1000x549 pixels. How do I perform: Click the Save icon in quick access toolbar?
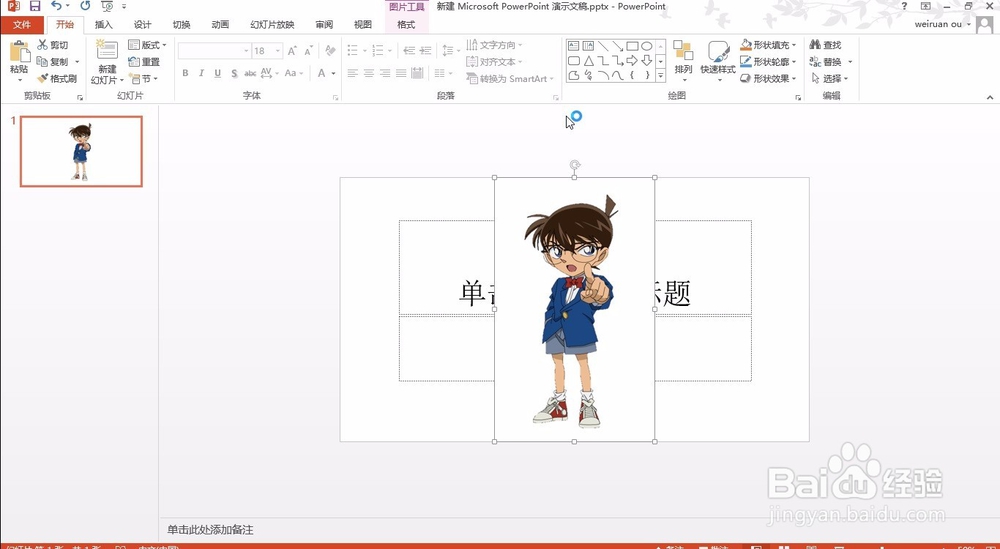click(x=35, y=6)
